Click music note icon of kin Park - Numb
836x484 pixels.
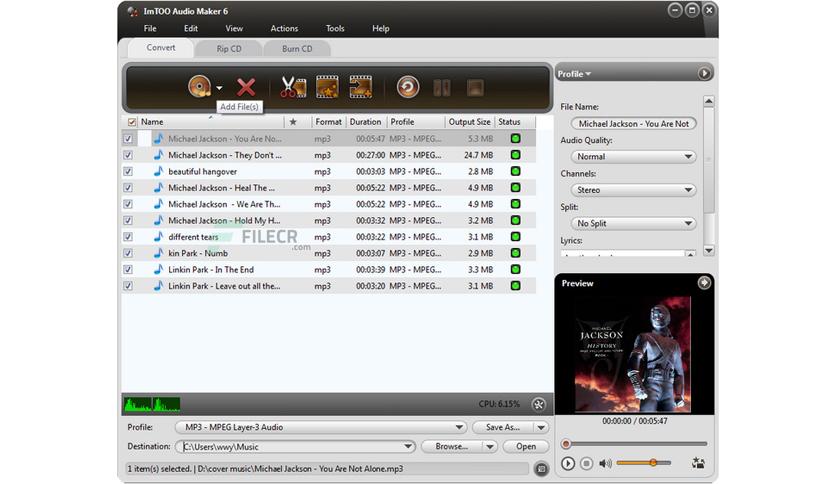pyautogui.click(x=158, y=253)
